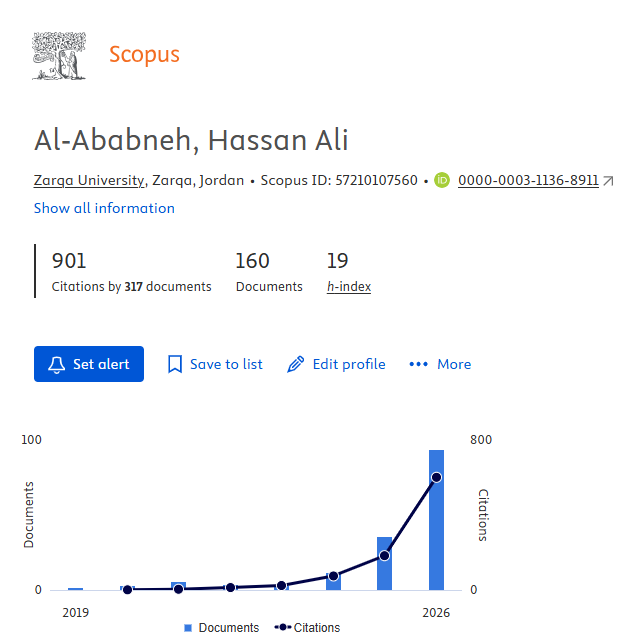The image size is (617, 644).
Task: Expand Show all information
Action: pos(104,208)
